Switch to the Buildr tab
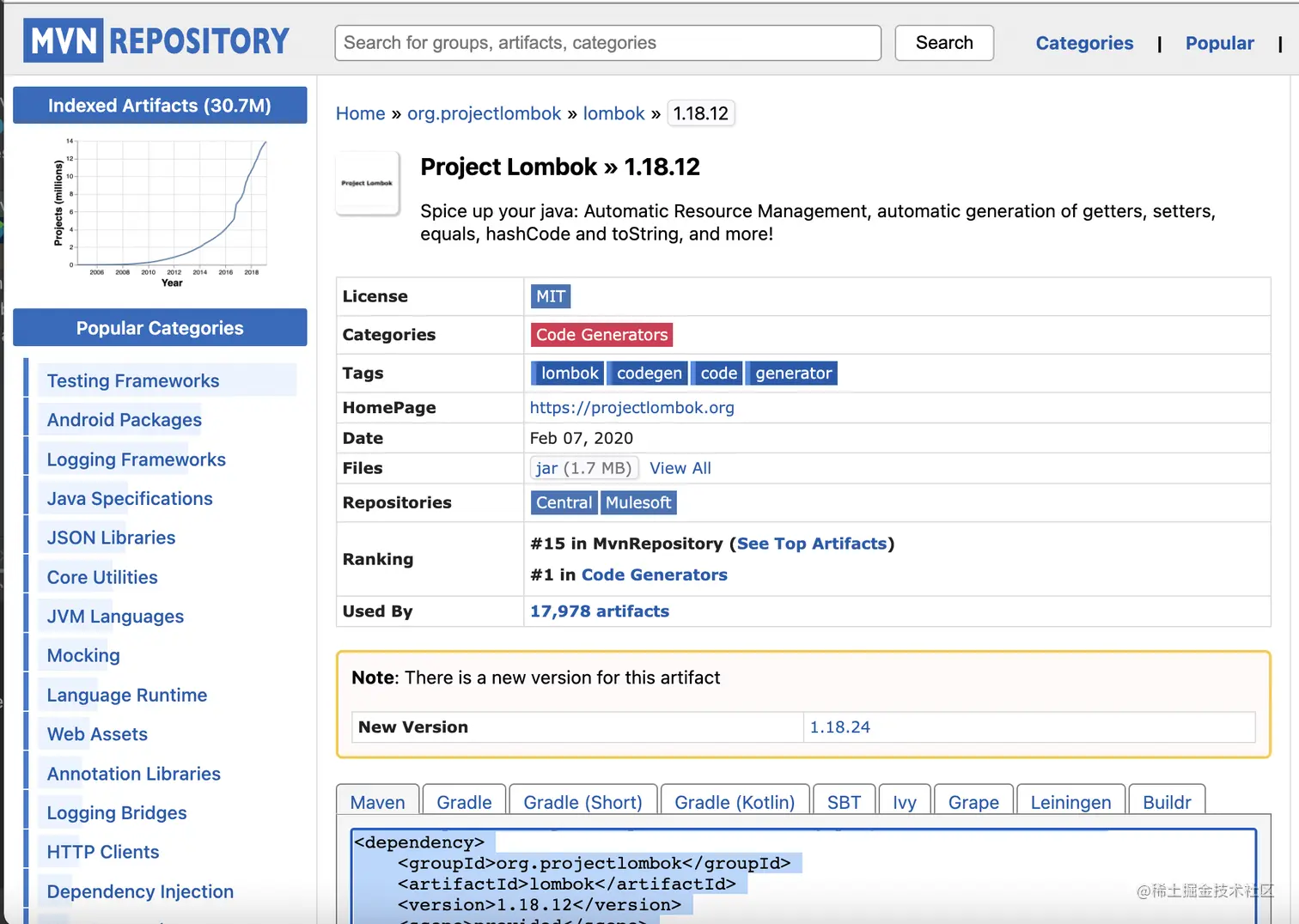Screen dimensions: 1299x924 coord(1168,799)
